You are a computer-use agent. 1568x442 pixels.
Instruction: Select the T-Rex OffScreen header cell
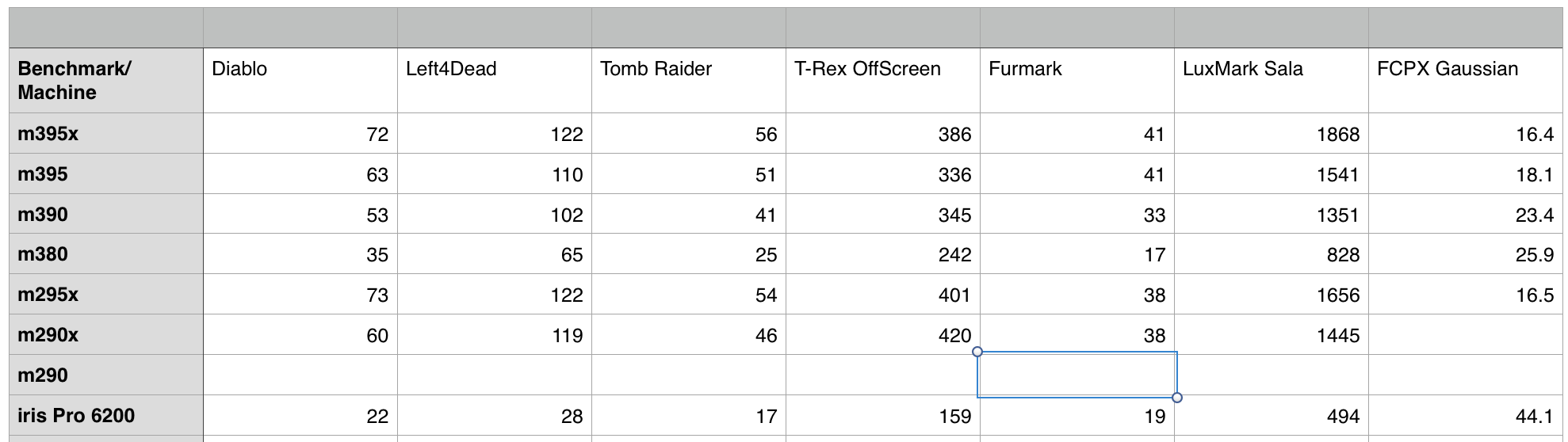pos(882,80)
